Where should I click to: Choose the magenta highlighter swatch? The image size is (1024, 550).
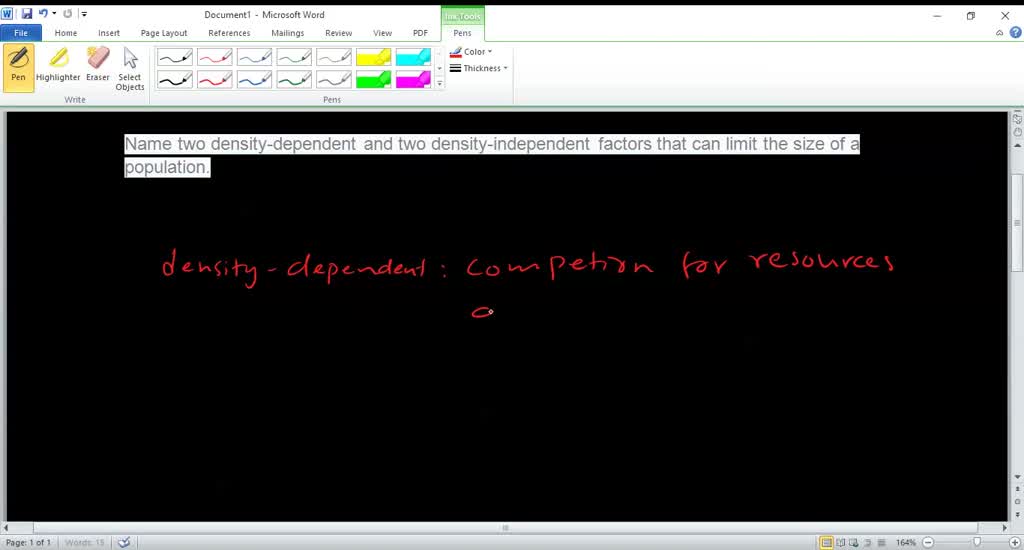(x=414, y=80)
